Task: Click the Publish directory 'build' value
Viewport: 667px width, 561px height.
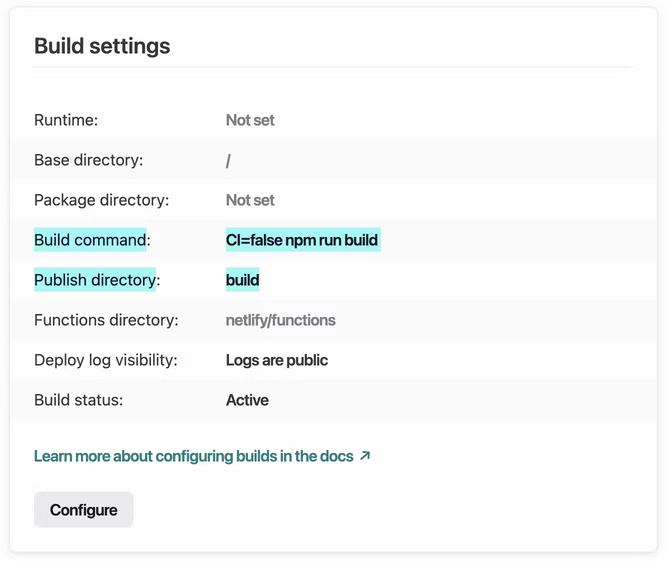Action: point(243,280)
